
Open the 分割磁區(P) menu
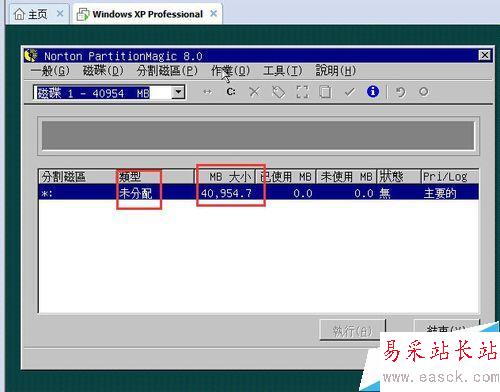pos(167,71)
